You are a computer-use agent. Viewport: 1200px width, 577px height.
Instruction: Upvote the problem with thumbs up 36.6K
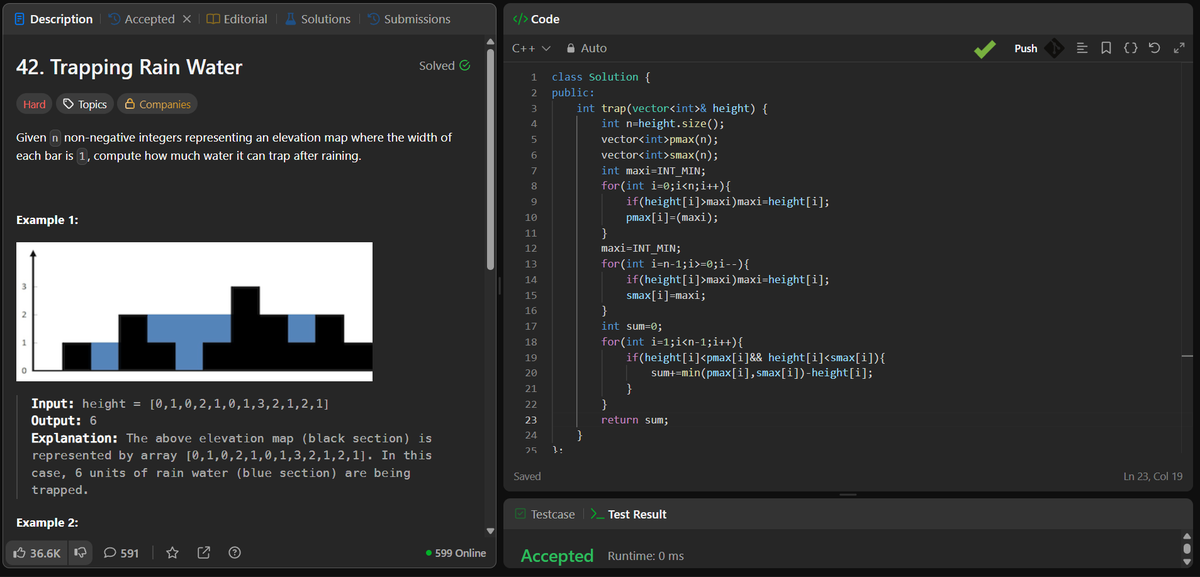coord(39,553)
